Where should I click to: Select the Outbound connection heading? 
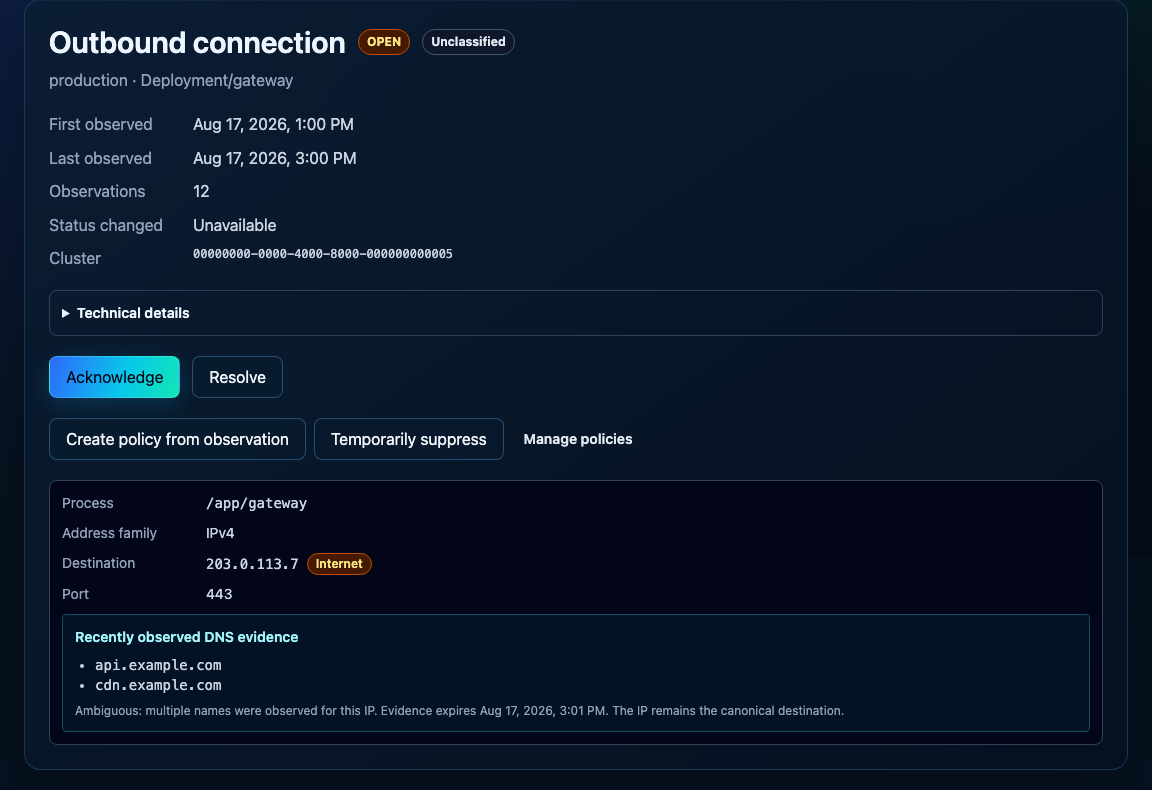click(x=197, y=43)
